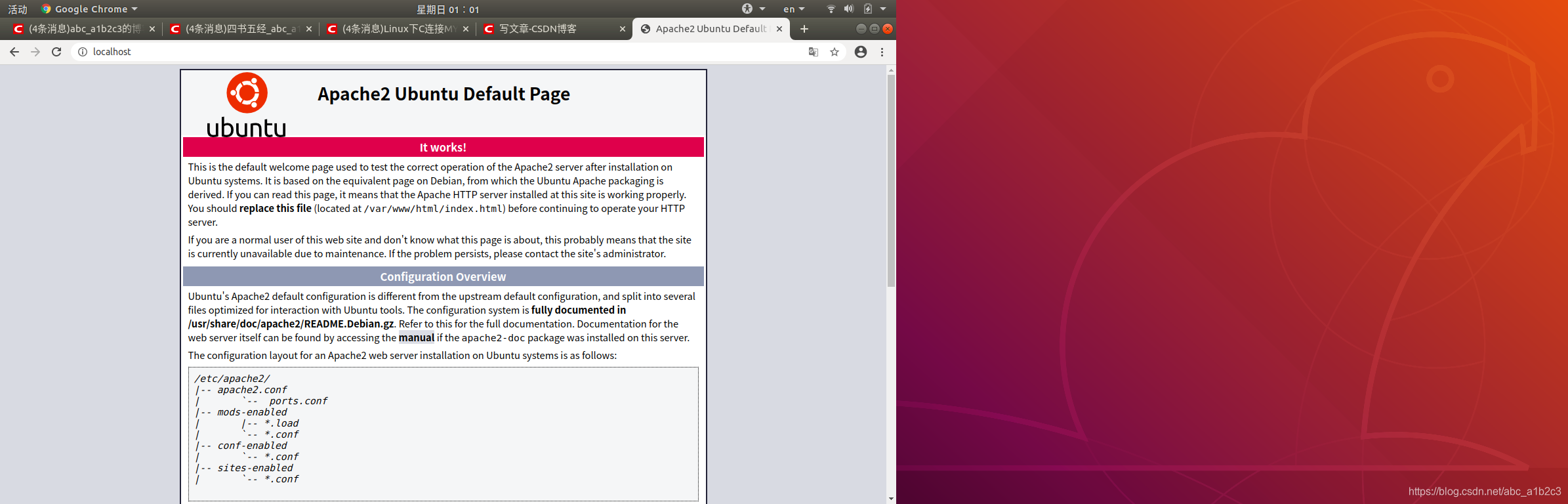Click the scrollbar up arrow
Image resolution: width=1568 pixels, height=504 pixels.
891,70
